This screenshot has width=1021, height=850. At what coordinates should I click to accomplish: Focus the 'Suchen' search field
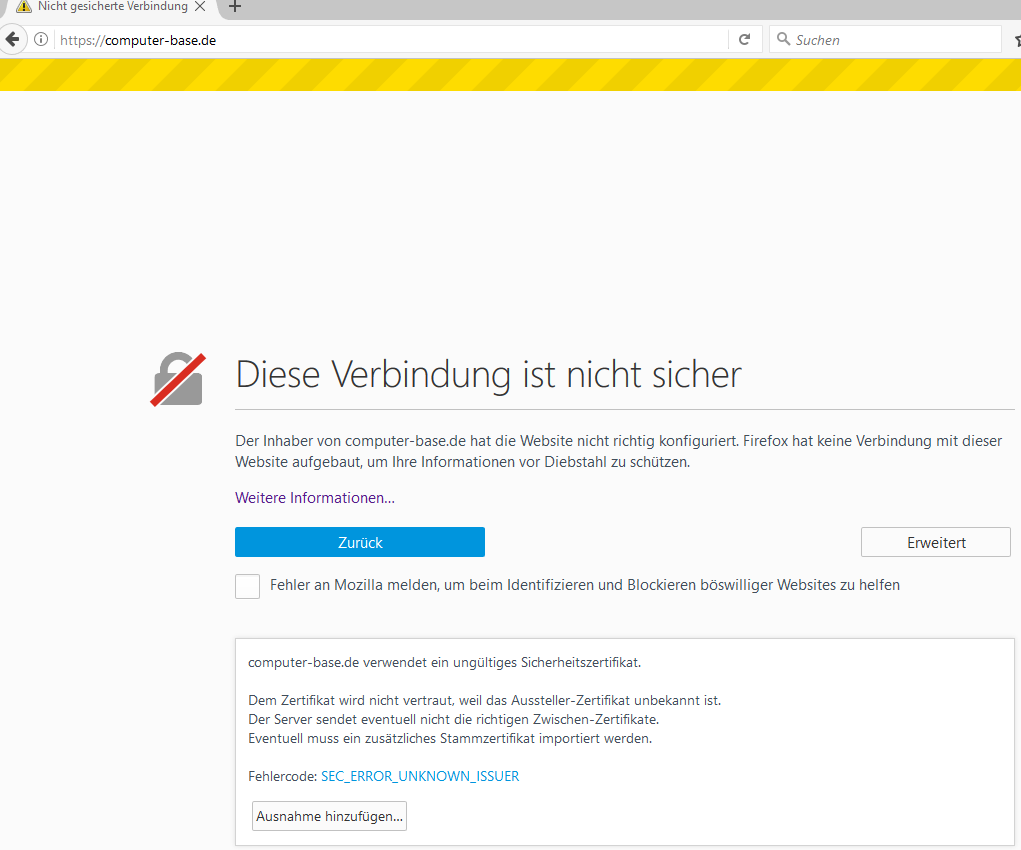(x=886, y=40)
